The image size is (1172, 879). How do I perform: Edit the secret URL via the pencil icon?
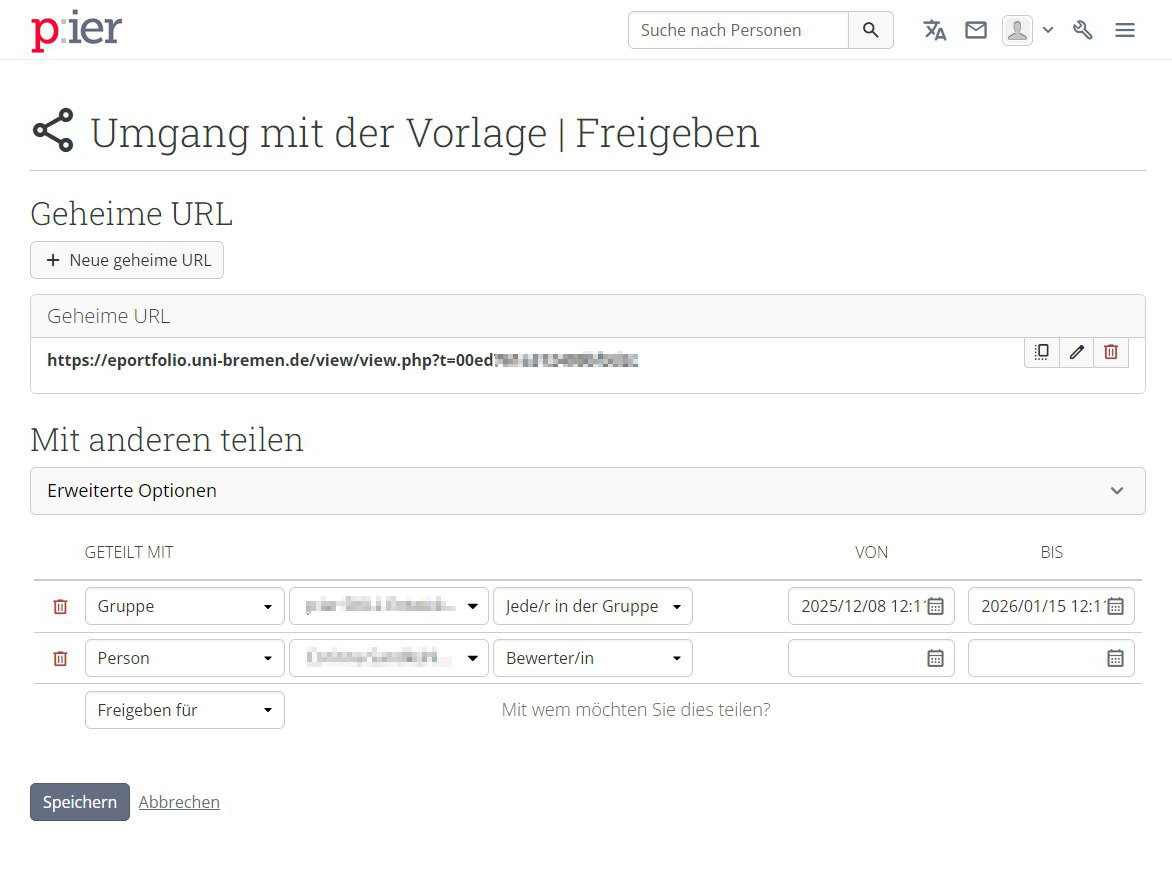tap(1076, 352)
